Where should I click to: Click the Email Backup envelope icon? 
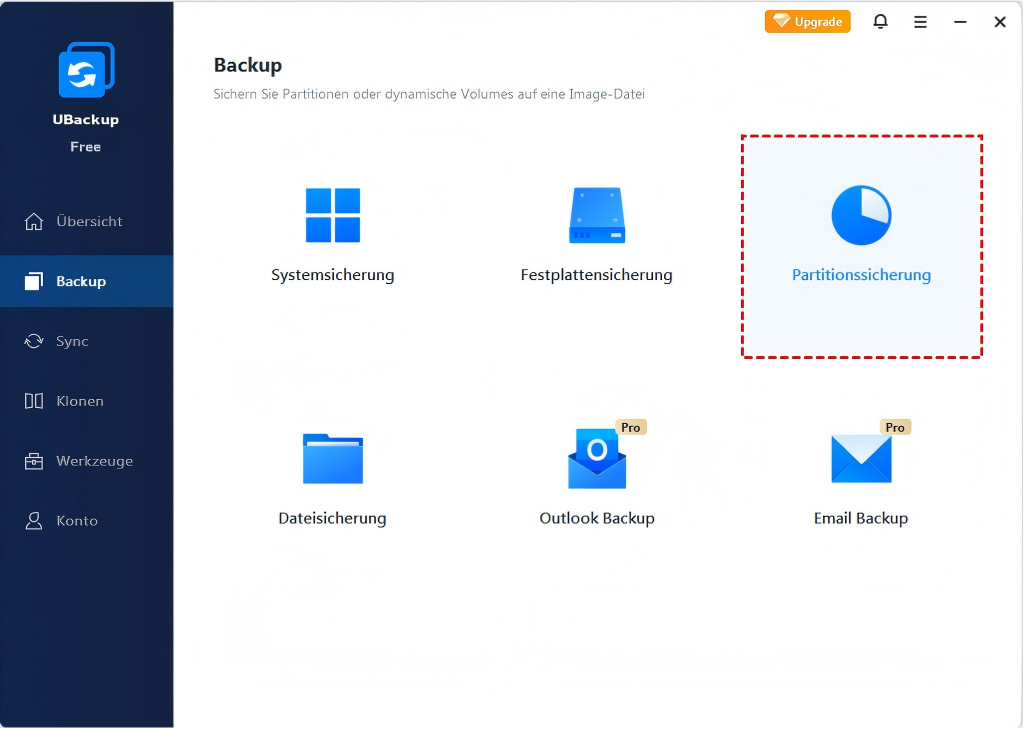coord(861,460)
